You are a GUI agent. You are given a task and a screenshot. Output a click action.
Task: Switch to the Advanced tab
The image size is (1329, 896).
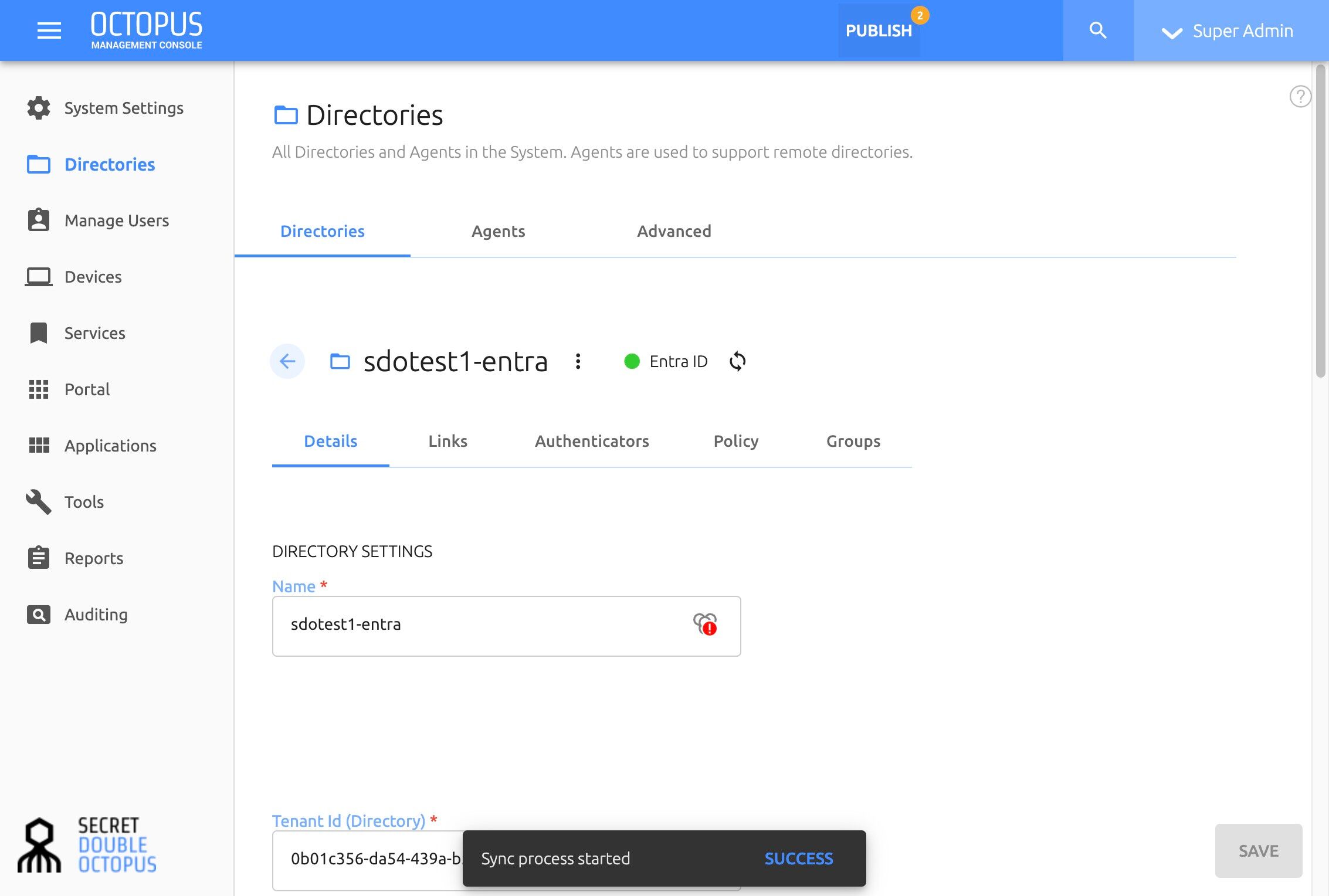pos(674,231)
